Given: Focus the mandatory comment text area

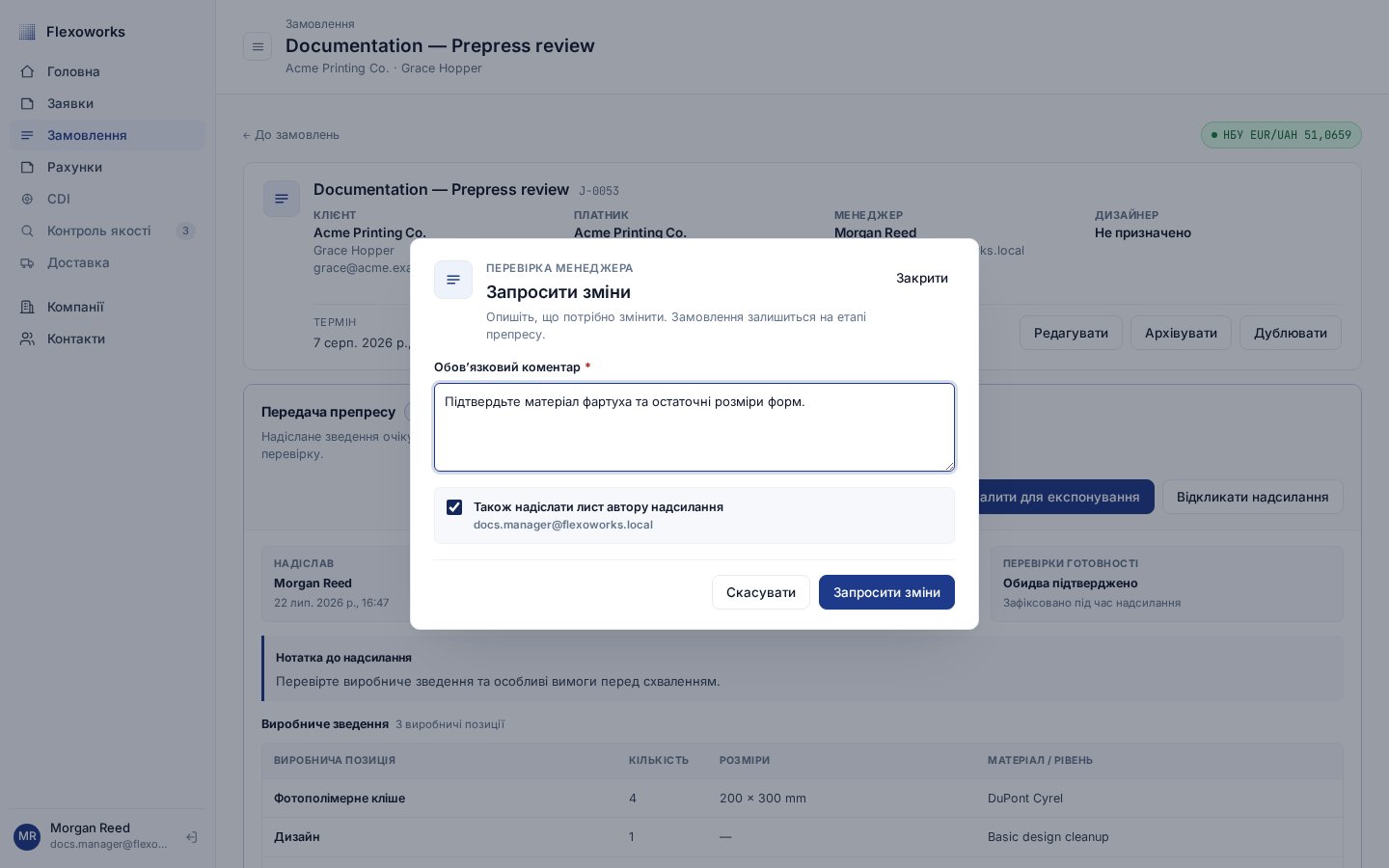Looking at the screenshot, I should (x=694, y=427).
